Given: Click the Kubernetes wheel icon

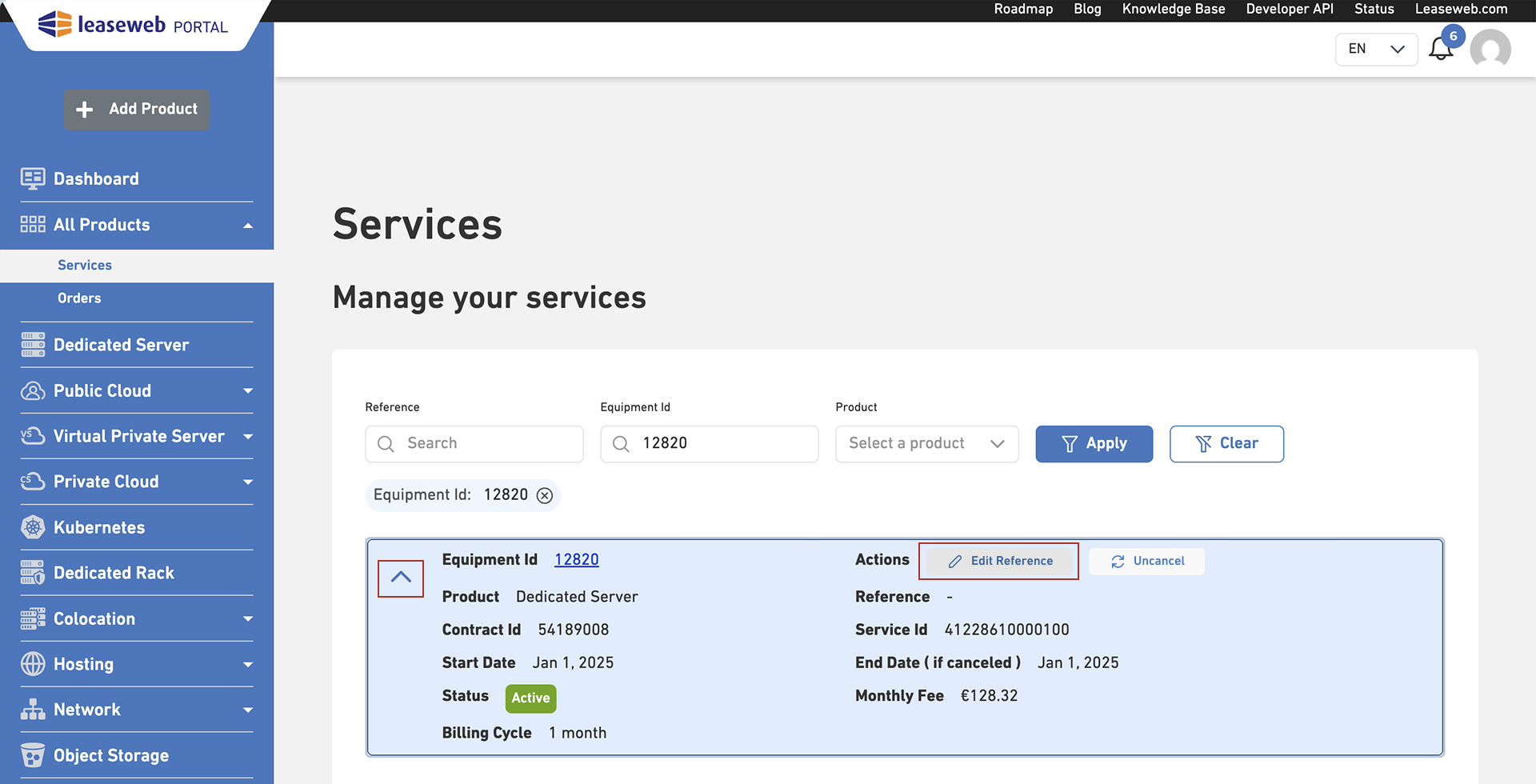Looking at the screenshot, I should [x=33, y=527].
